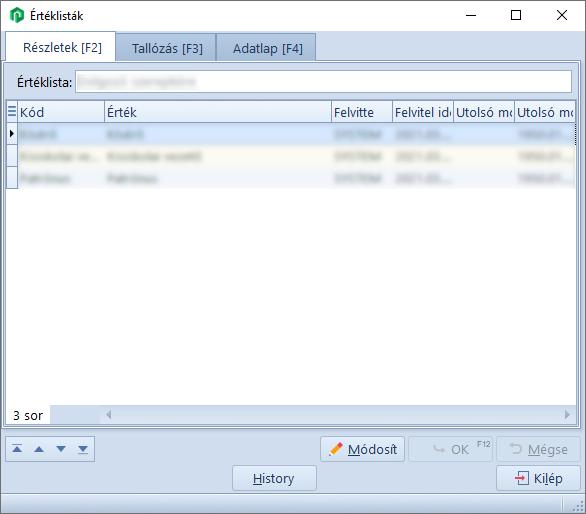Click the horizontal scrollbar left arrow
Viewport: 586px width, 514px height.
108,415
